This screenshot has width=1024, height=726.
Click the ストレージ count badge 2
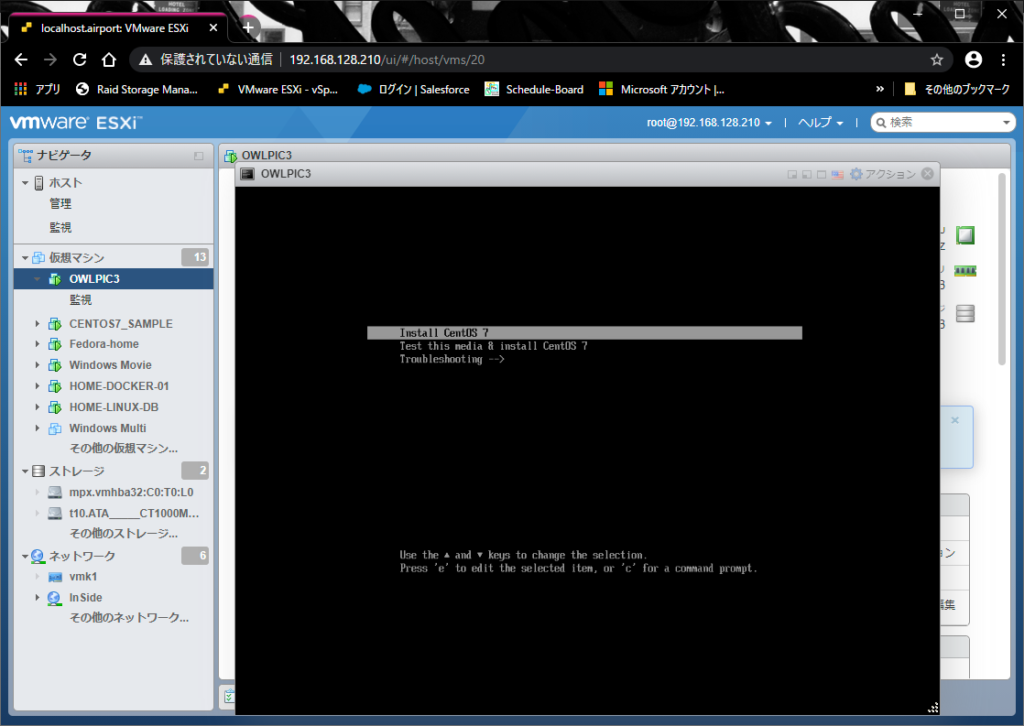coord(195,470)
